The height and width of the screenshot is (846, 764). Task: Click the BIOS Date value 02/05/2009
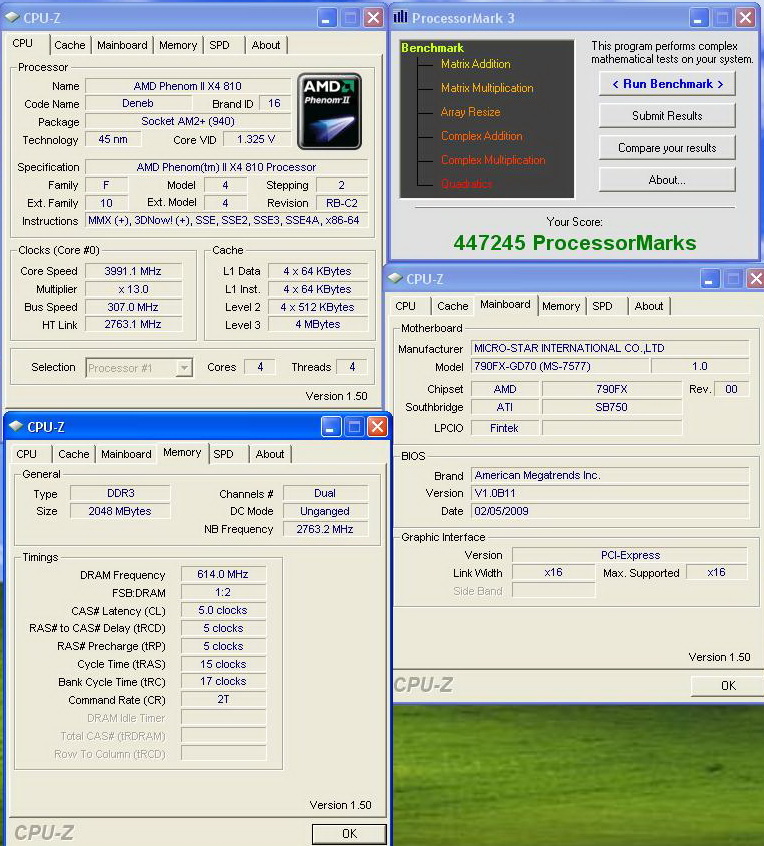610,511
